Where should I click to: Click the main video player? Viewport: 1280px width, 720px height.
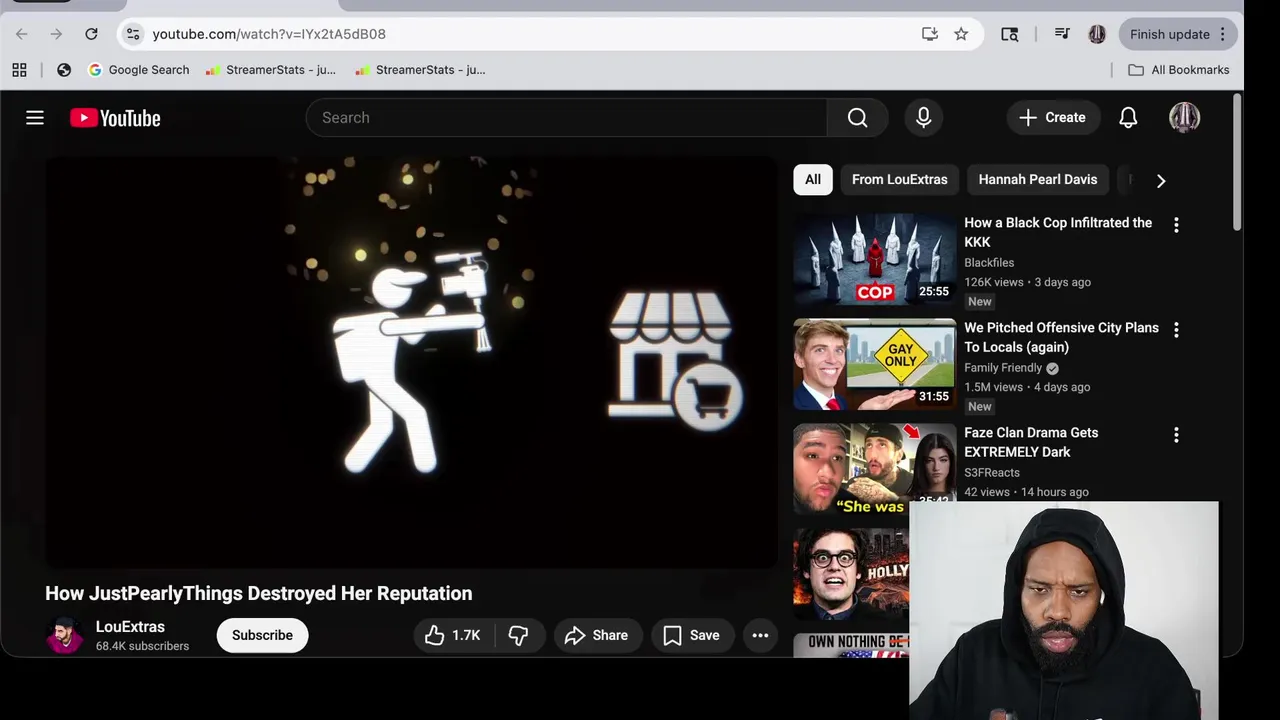pyautogui.click(x=411, y=362)
